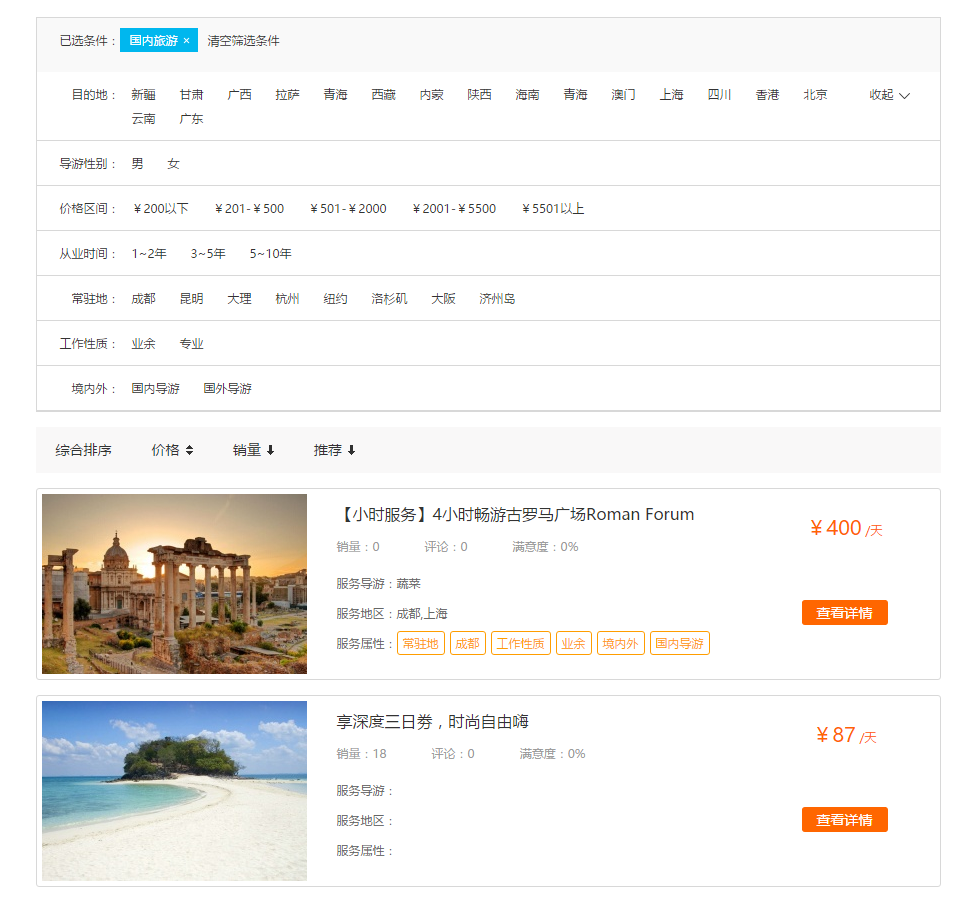Select 女 for guide gender
This screenshot has width=980, height=900.
click(173, 163)
